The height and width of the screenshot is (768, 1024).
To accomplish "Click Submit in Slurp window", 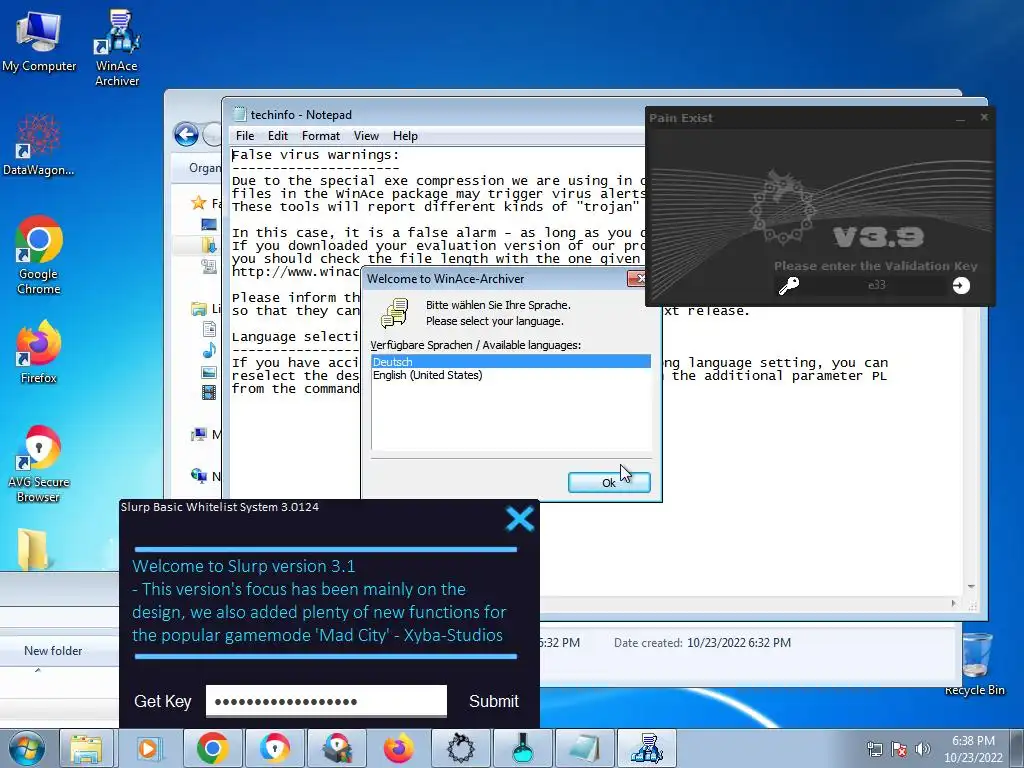I will (x=494, y=701).
